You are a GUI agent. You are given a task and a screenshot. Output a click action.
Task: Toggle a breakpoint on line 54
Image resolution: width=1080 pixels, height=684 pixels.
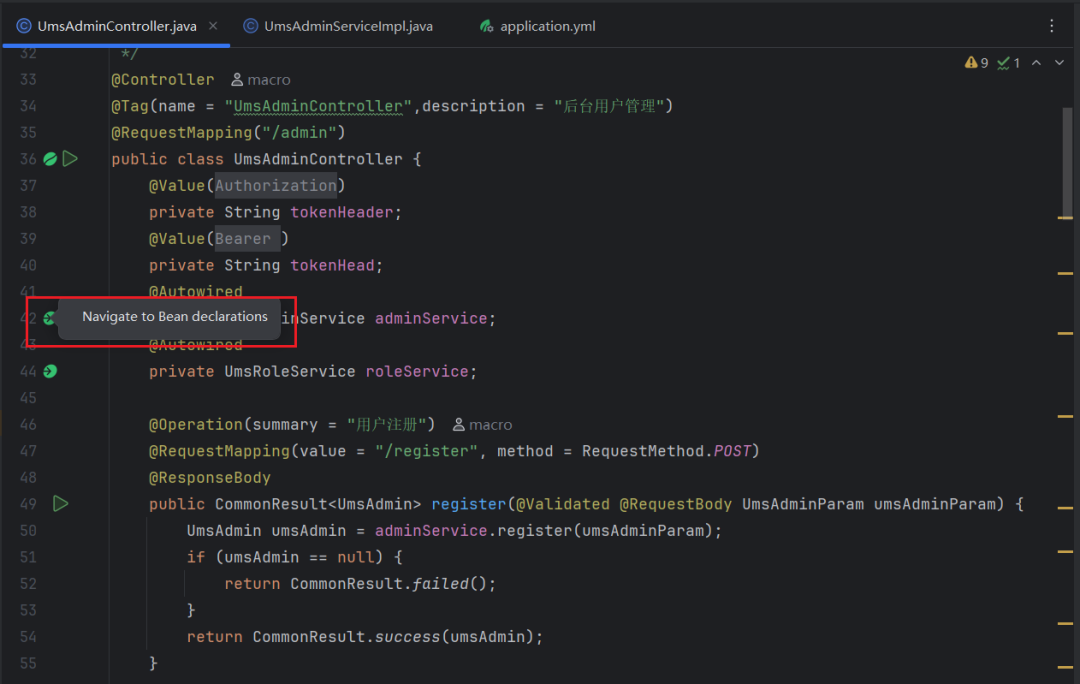[x=28, y=636]
